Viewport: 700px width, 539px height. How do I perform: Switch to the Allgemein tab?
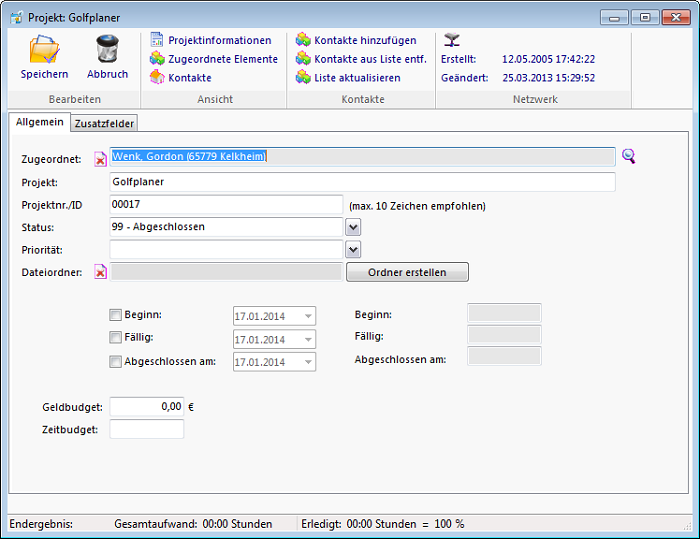[x=39, y=122]
